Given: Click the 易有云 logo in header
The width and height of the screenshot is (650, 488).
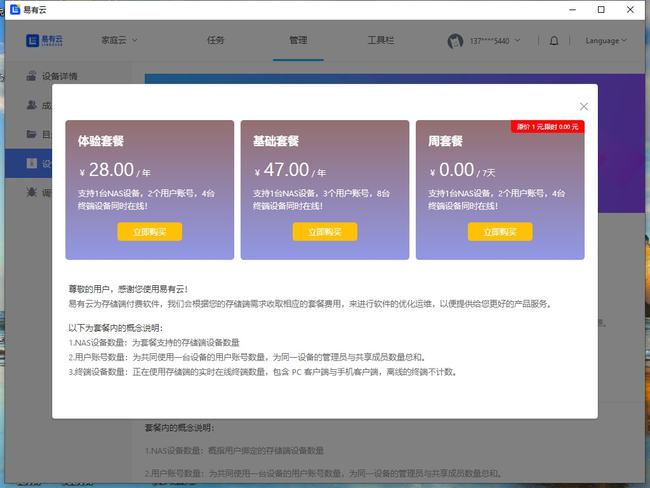Looking at the screenshot, I should click(45, 41).
